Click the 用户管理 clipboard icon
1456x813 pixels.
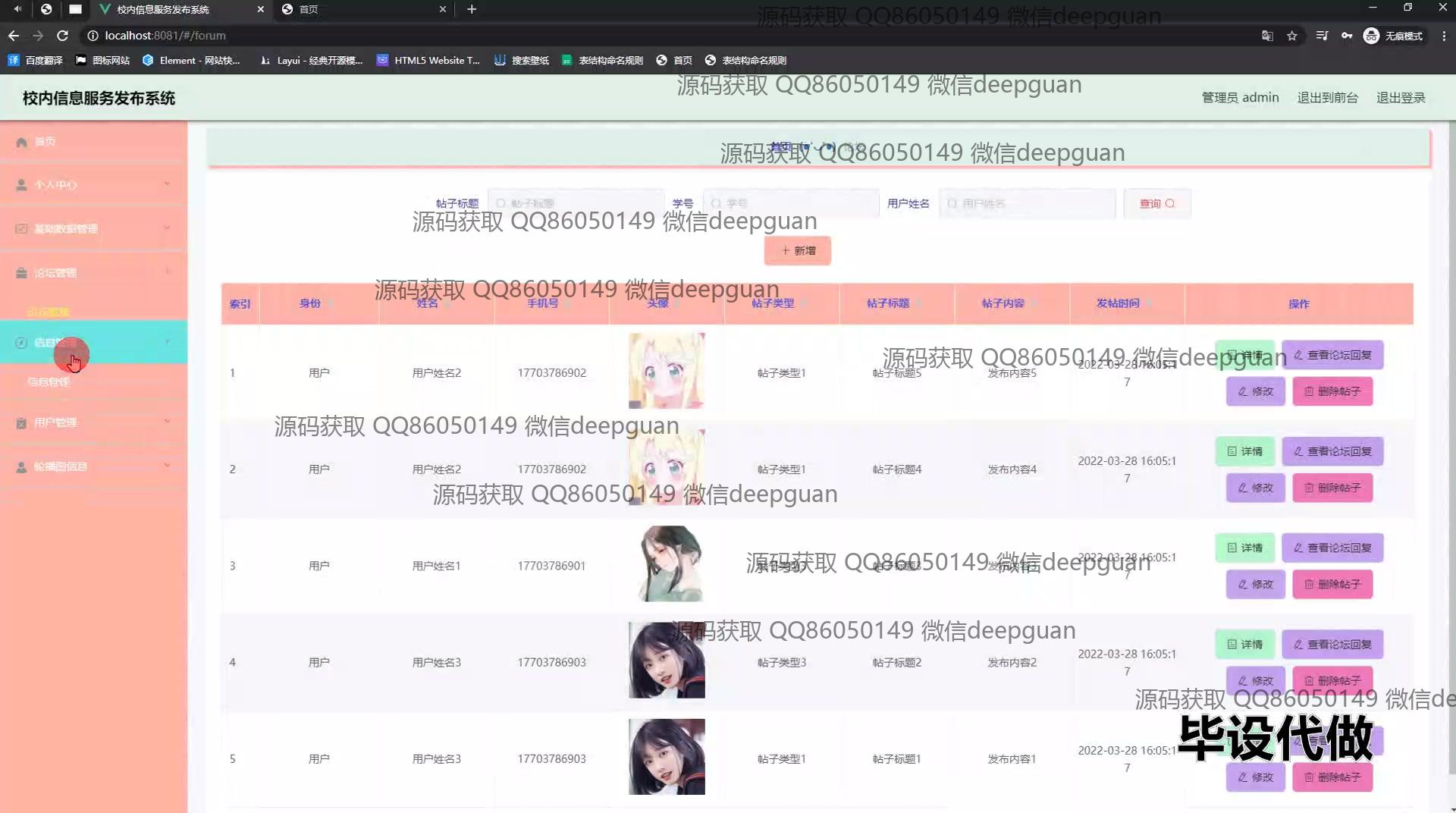[21, 423]
